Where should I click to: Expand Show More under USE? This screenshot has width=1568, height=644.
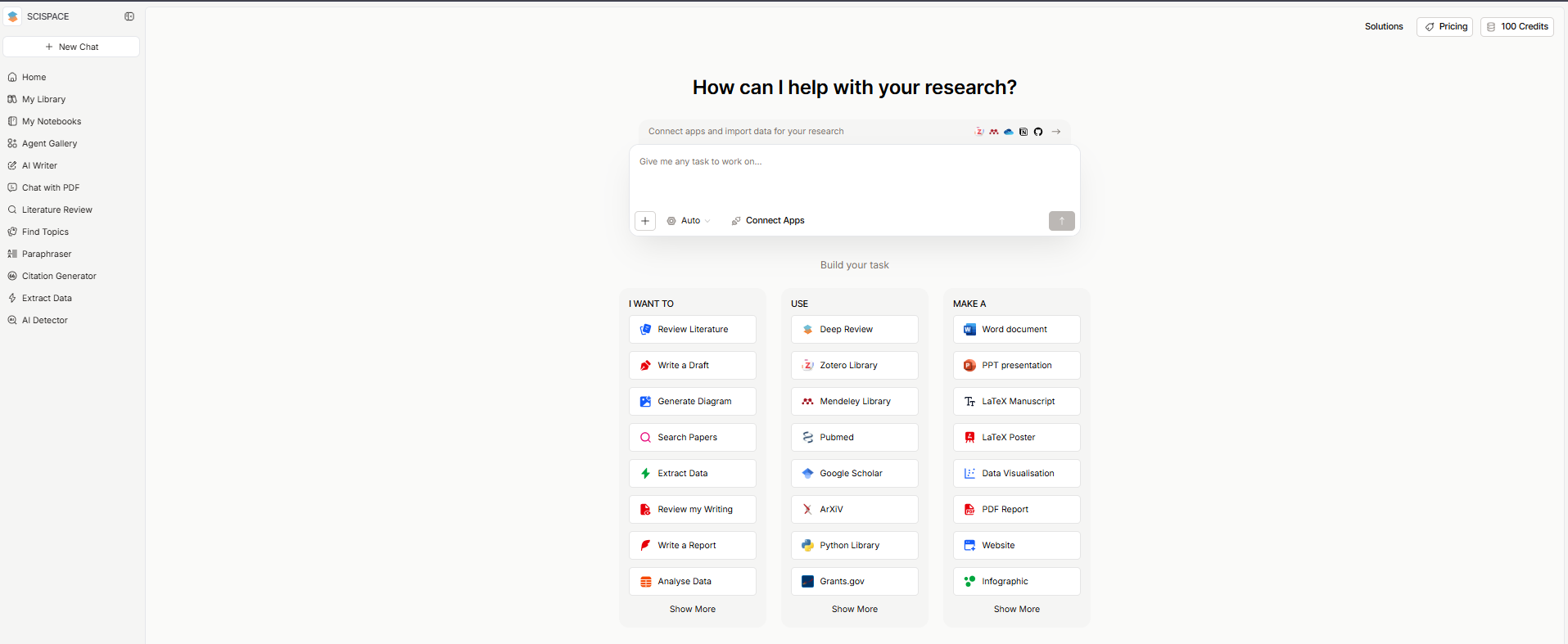tap(854, 610)
